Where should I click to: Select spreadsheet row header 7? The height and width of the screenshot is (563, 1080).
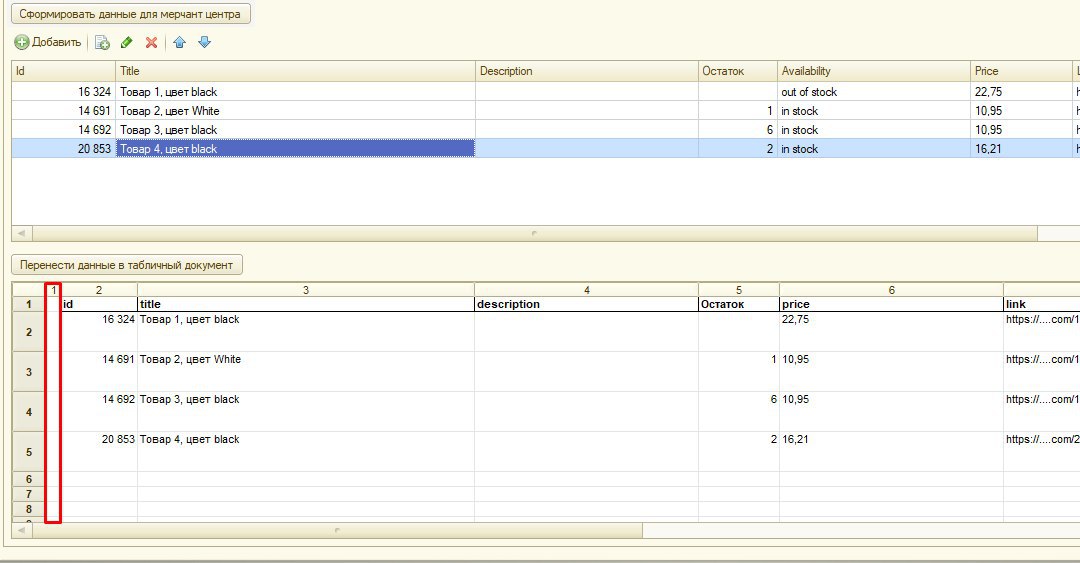29,494
